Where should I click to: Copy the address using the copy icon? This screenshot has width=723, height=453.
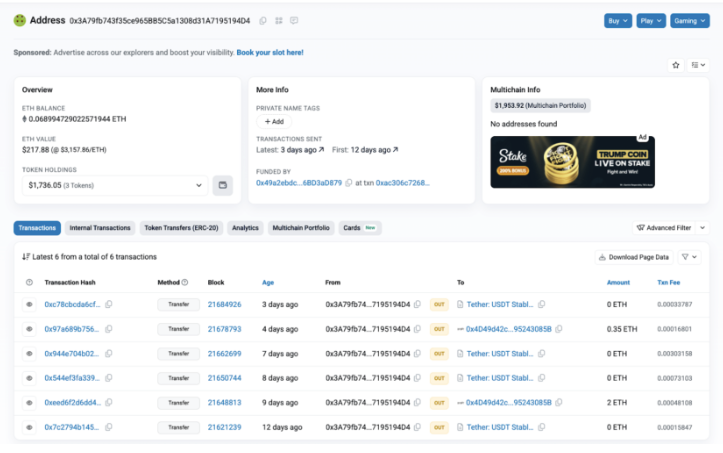point(263,21)
